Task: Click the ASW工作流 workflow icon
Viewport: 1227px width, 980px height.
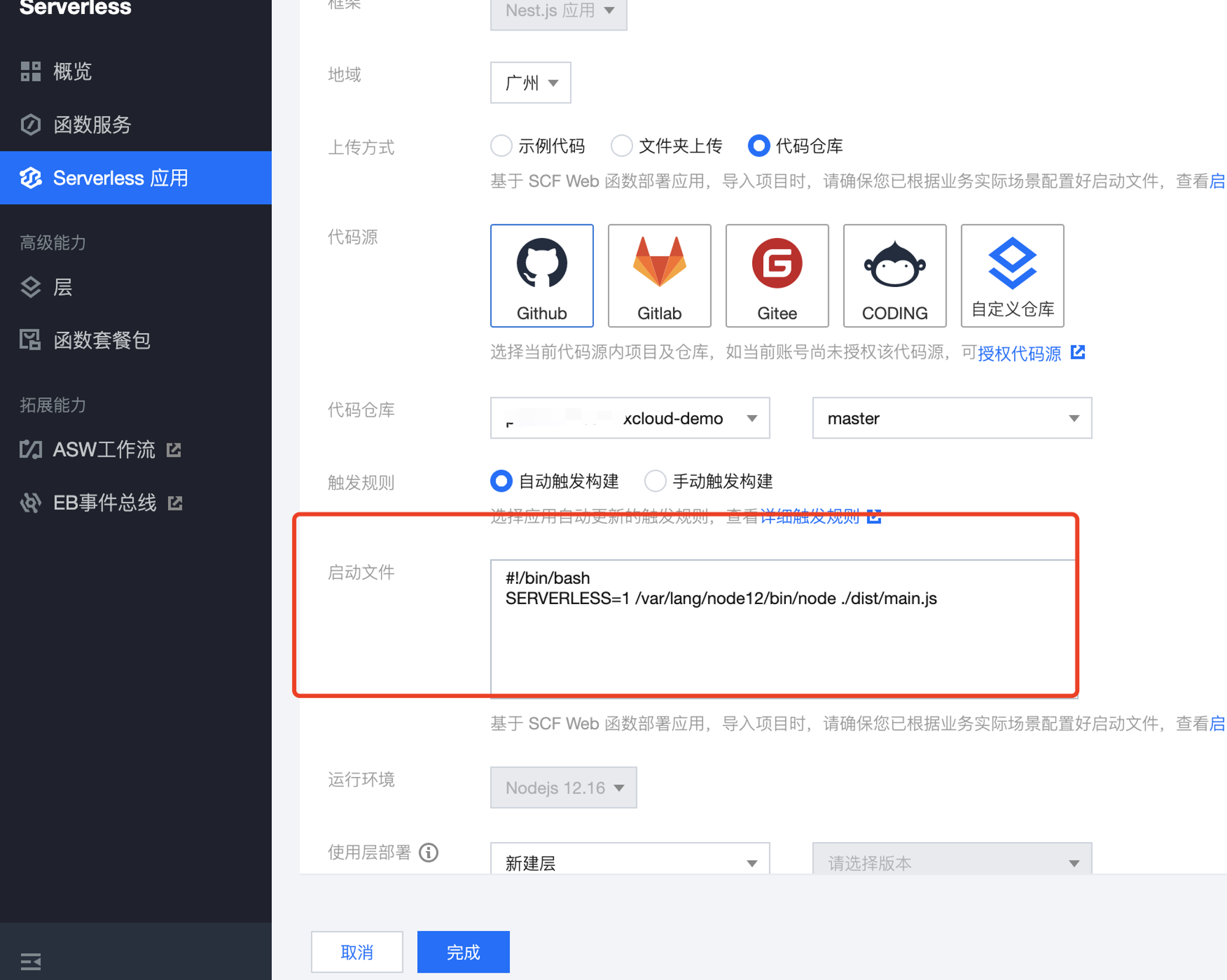Action: click(x=30, y=450)
